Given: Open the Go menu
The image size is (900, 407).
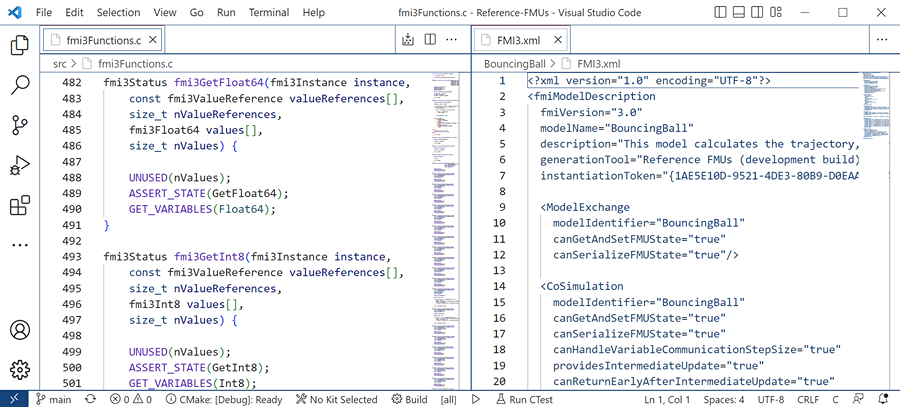Looking at the screenshot, I should click(x=196, y=12).
